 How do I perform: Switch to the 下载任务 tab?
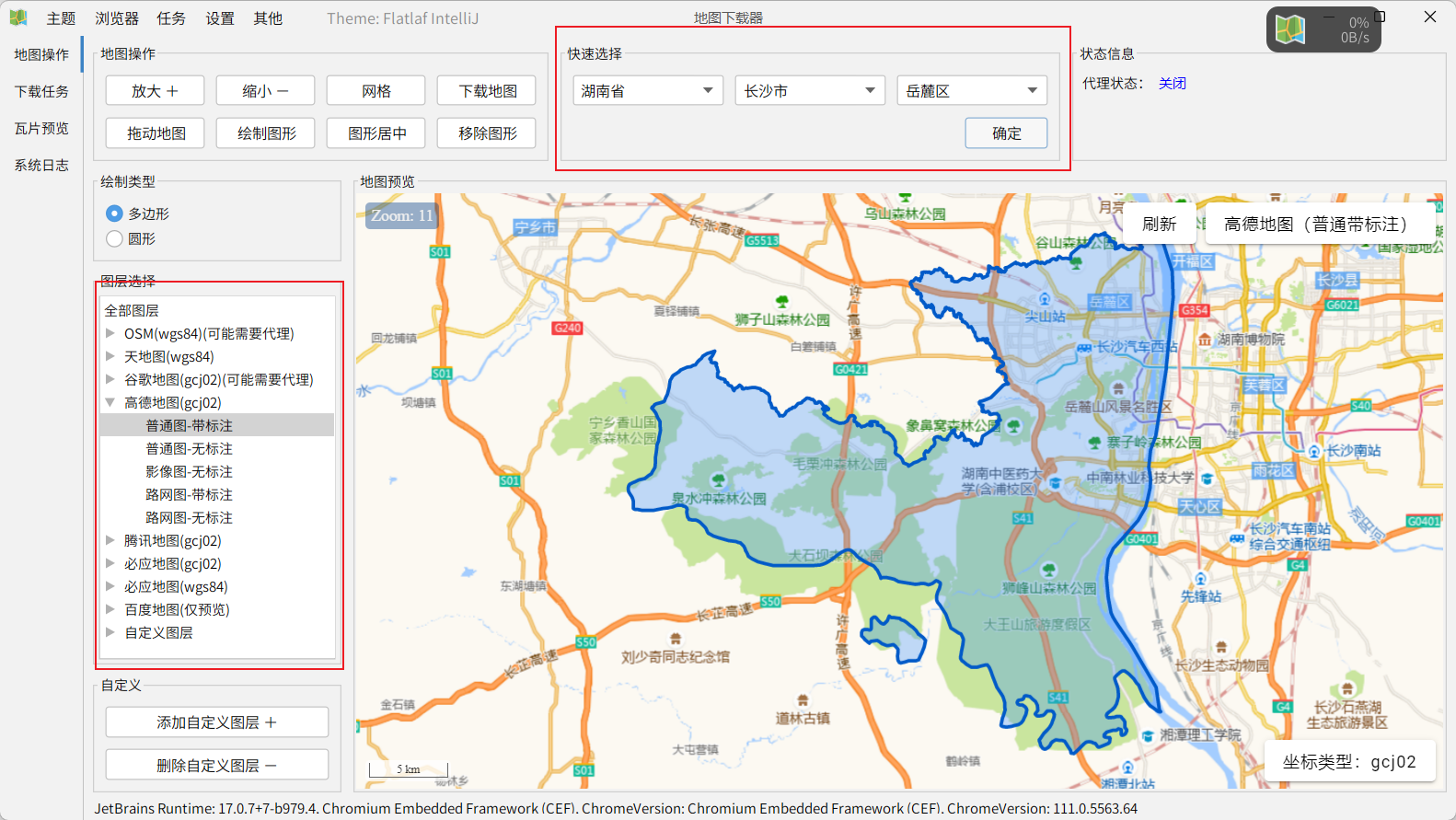click(41, 91)
